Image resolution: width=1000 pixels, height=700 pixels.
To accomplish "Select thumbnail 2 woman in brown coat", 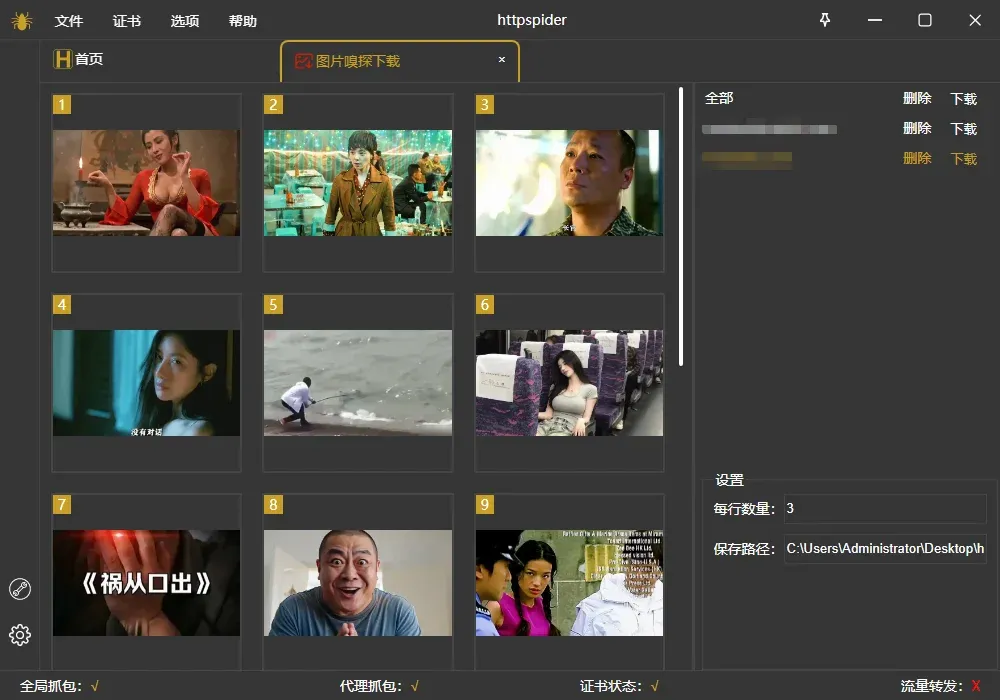I will pos(358,183).
